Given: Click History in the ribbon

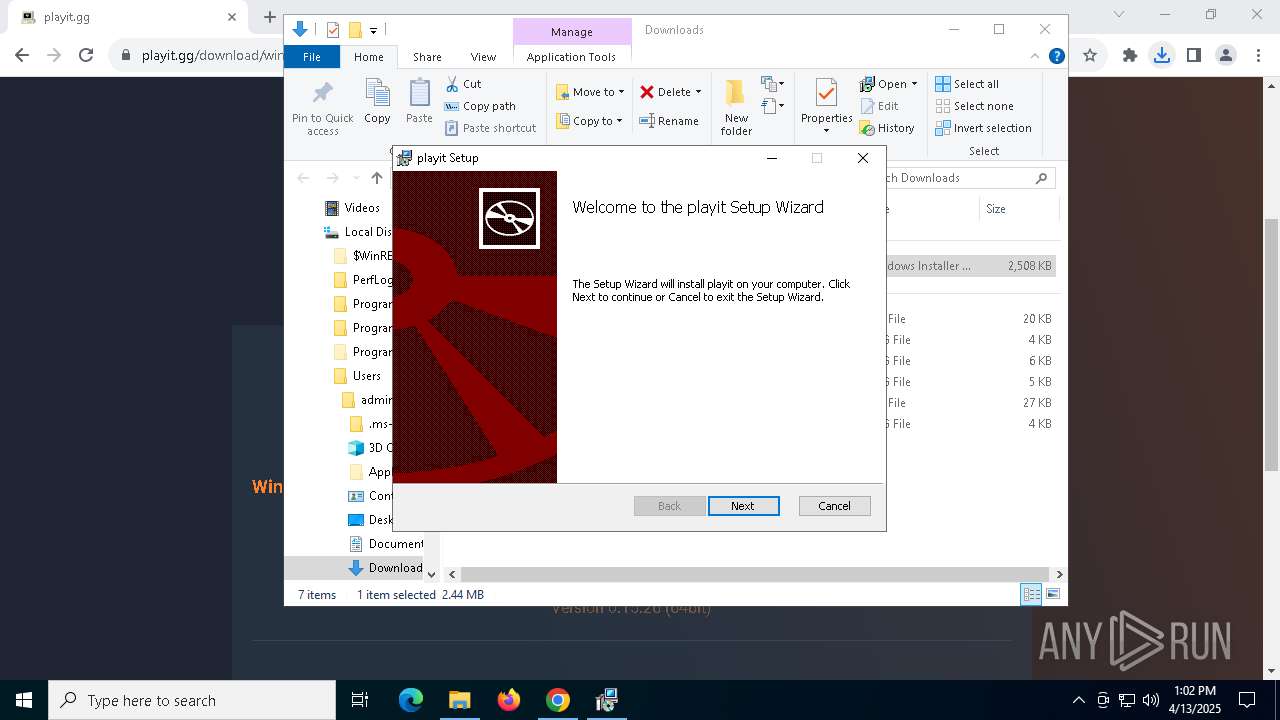Looking at the screenshot, I should pyautogui.click(x=887, y=128).
